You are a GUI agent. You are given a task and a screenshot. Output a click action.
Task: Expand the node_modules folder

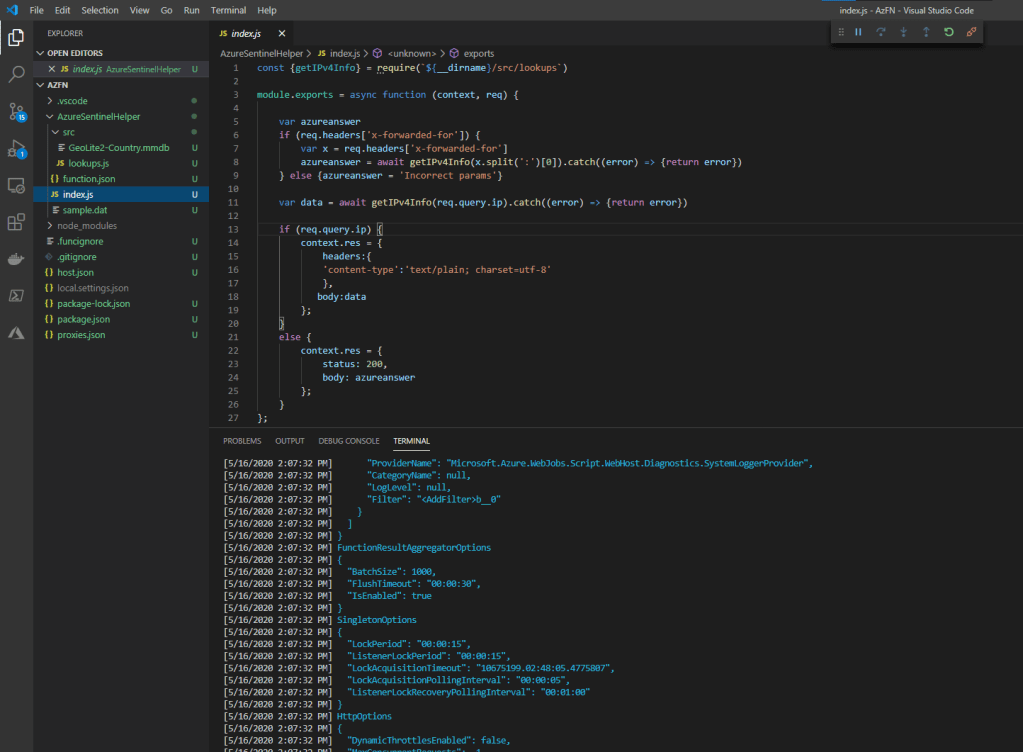click(x=87, y=226)
